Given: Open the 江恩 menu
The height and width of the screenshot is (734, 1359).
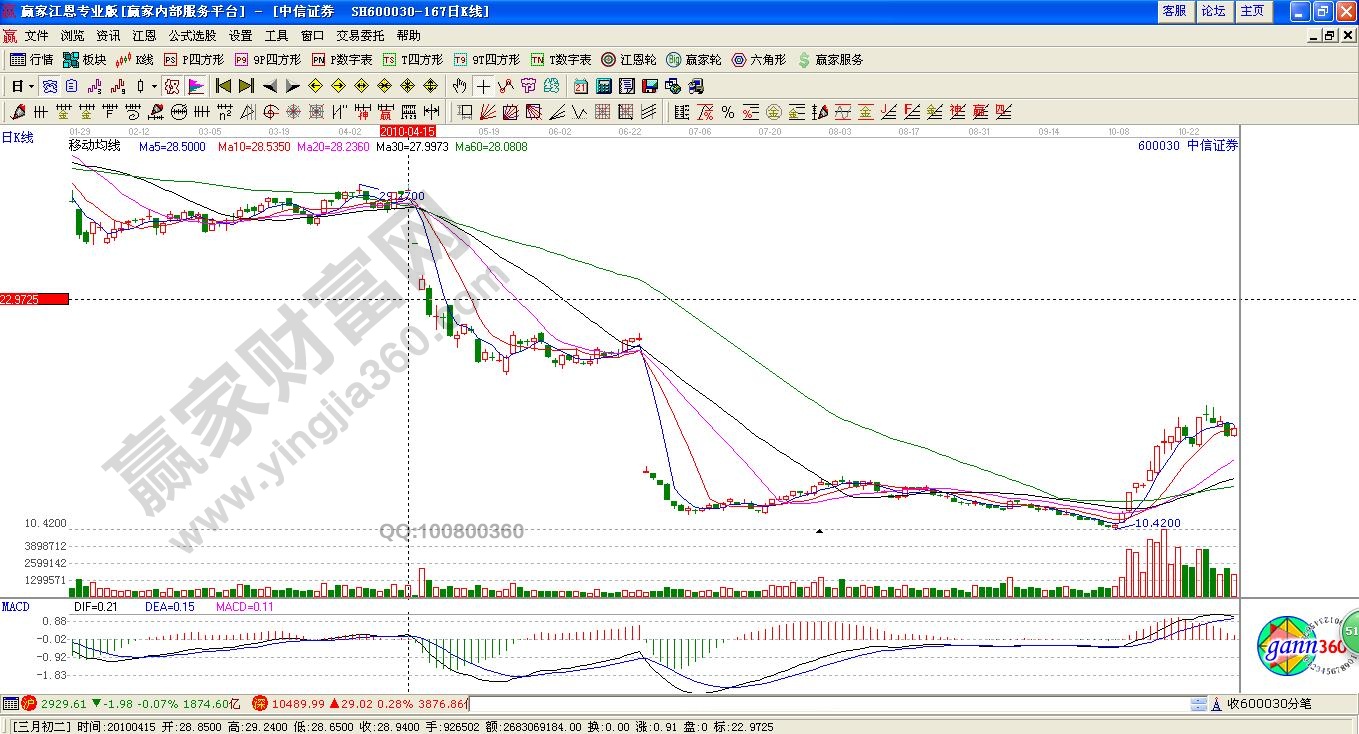Looking at the screenshot, I should click(x=144, y=35).
